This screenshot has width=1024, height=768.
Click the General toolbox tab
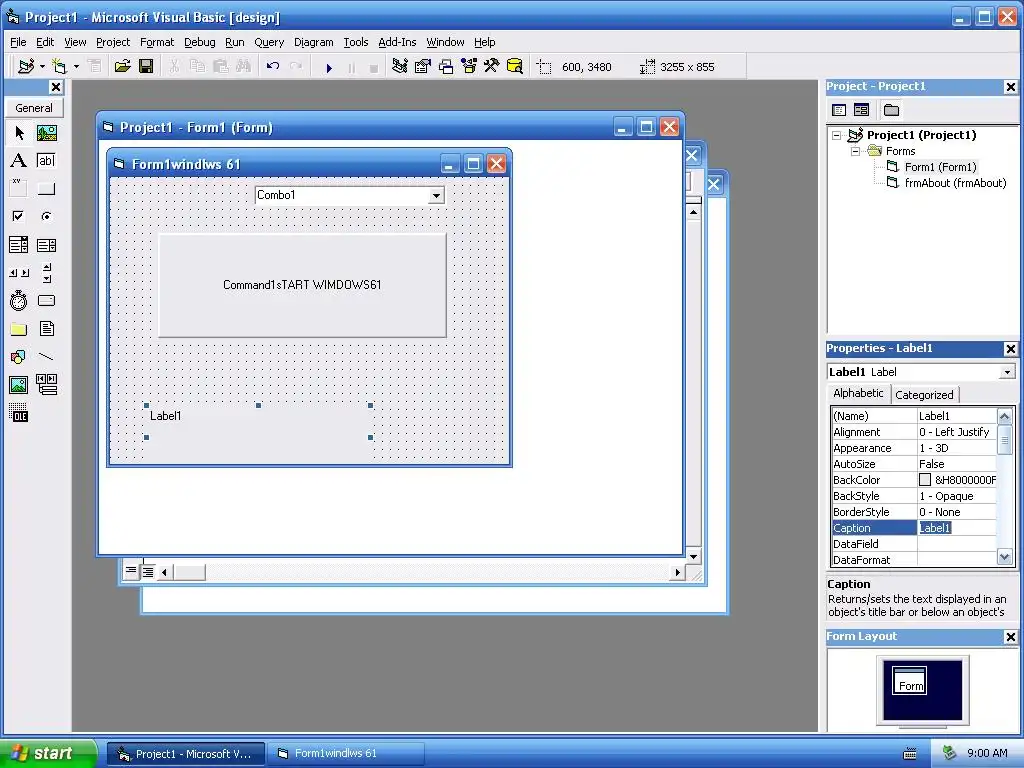pyautogui.click(x=34, y=108)
